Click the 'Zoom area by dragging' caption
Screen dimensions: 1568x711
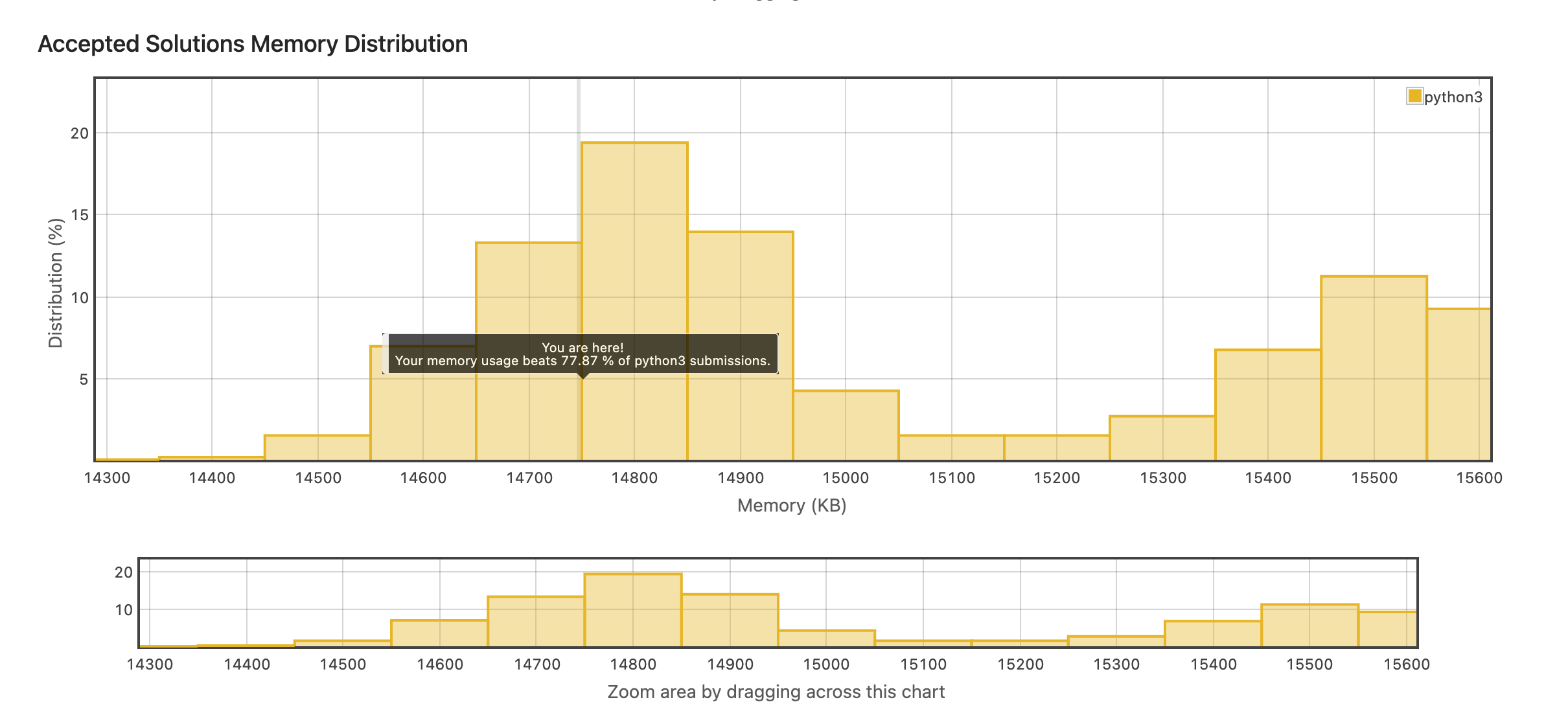tap(776, 692)
